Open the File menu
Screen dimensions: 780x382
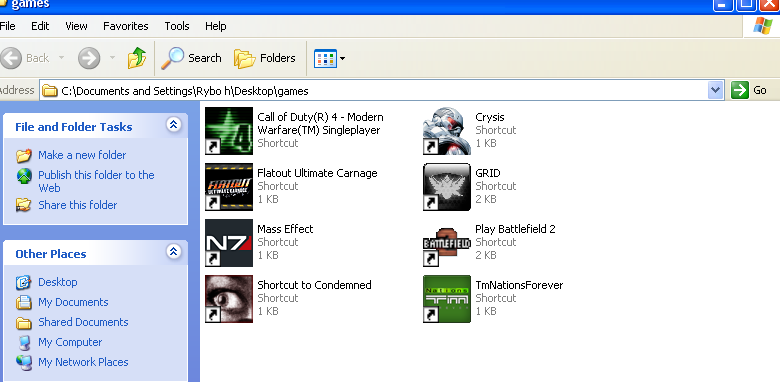(x=8, y=26)
